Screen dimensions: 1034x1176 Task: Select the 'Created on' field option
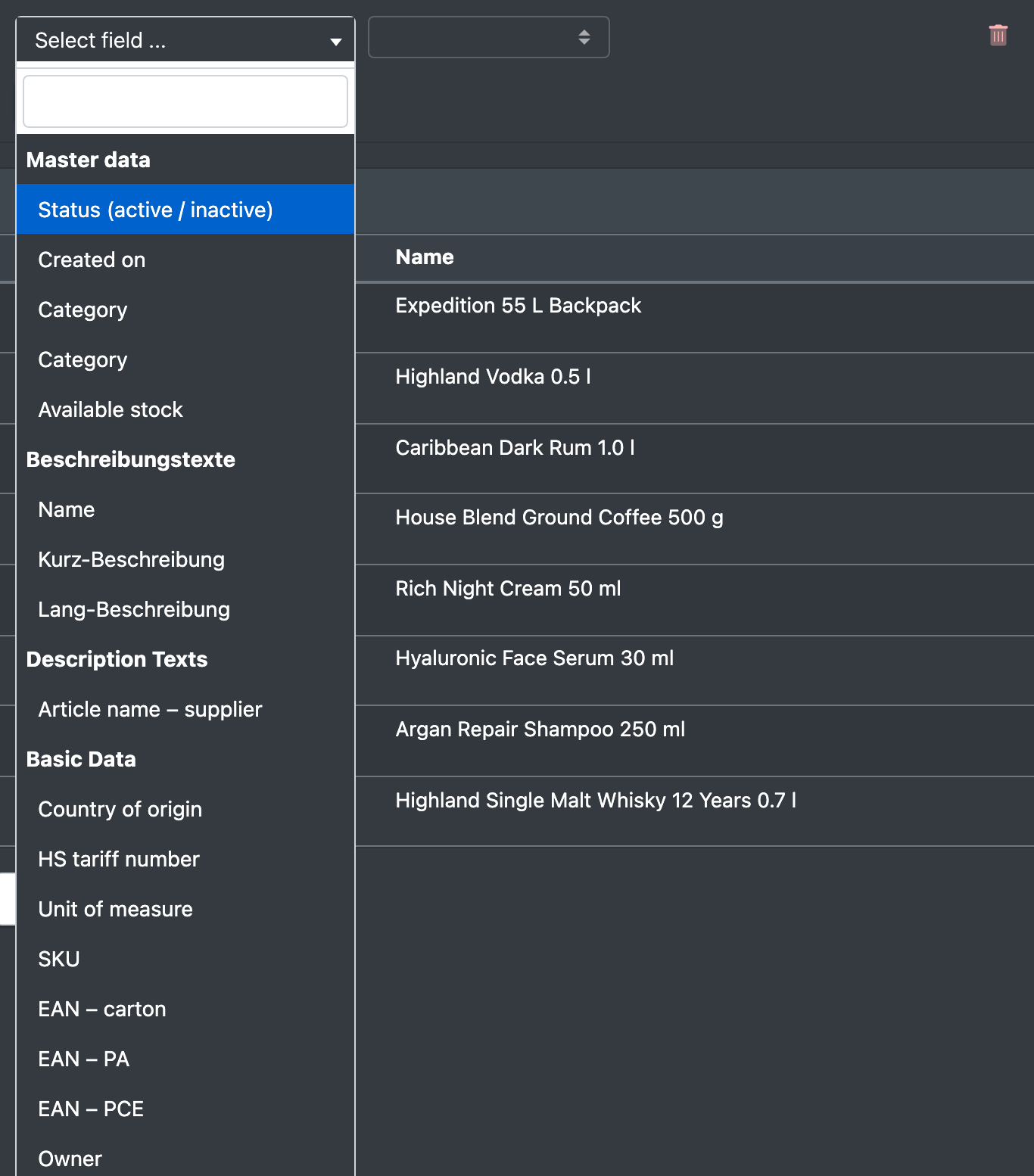tap(185, 260)
